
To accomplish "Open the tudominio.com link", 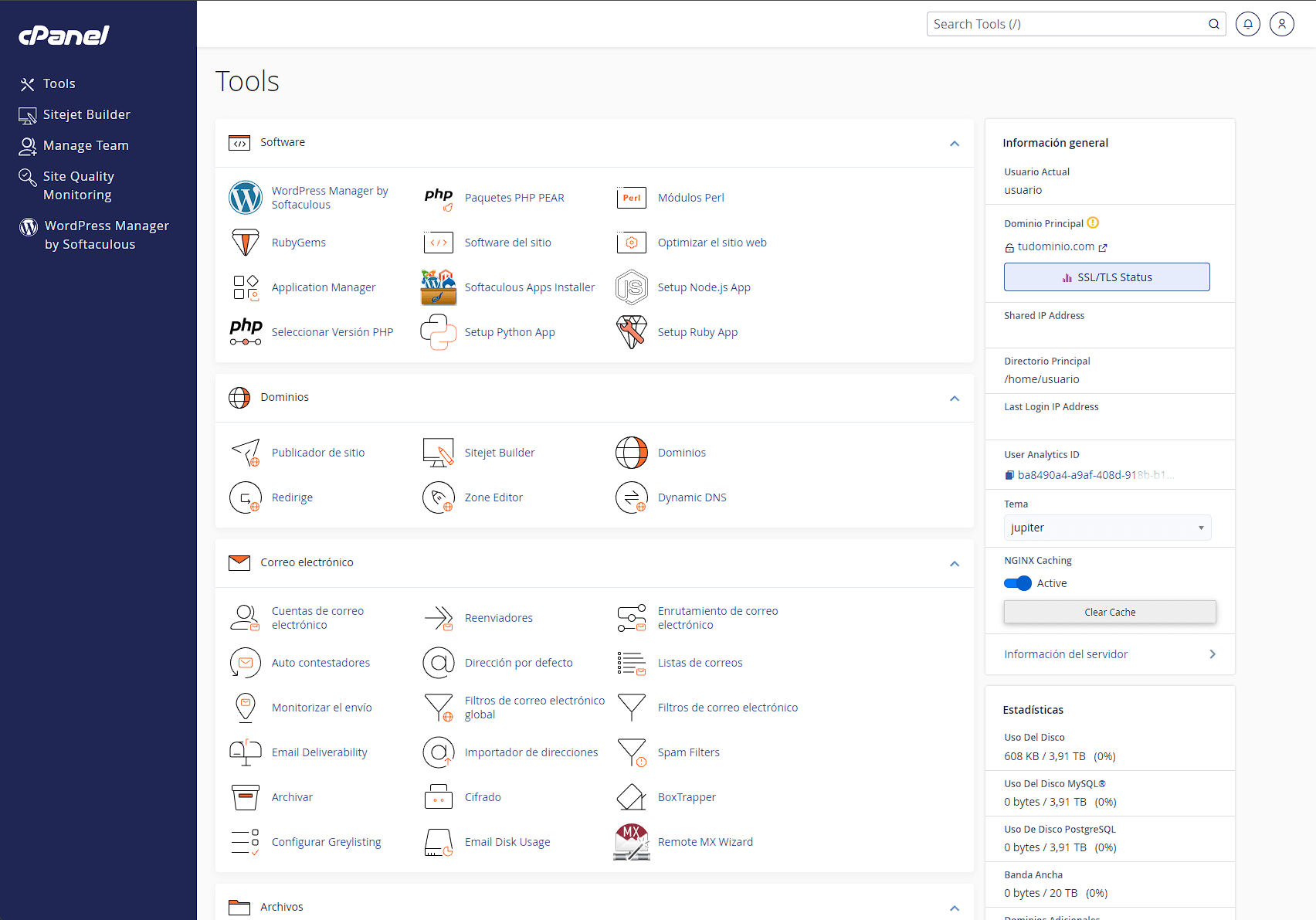I will [x=1056, y=246].
